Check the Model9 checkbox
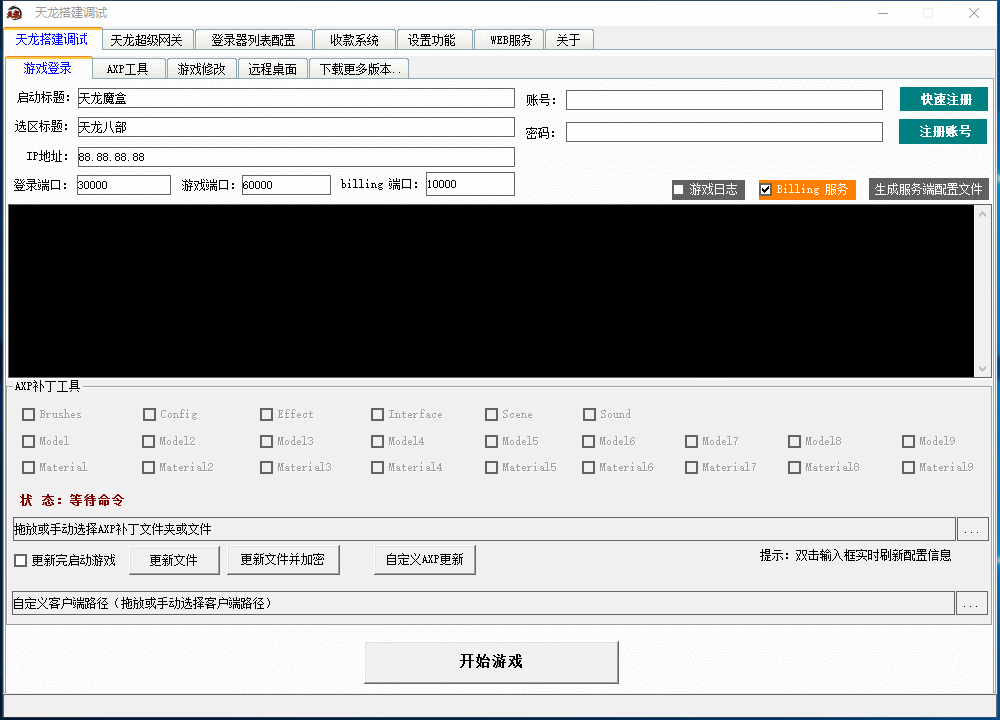This screenshot has width=1000, height=720. [x=909, y=441]
